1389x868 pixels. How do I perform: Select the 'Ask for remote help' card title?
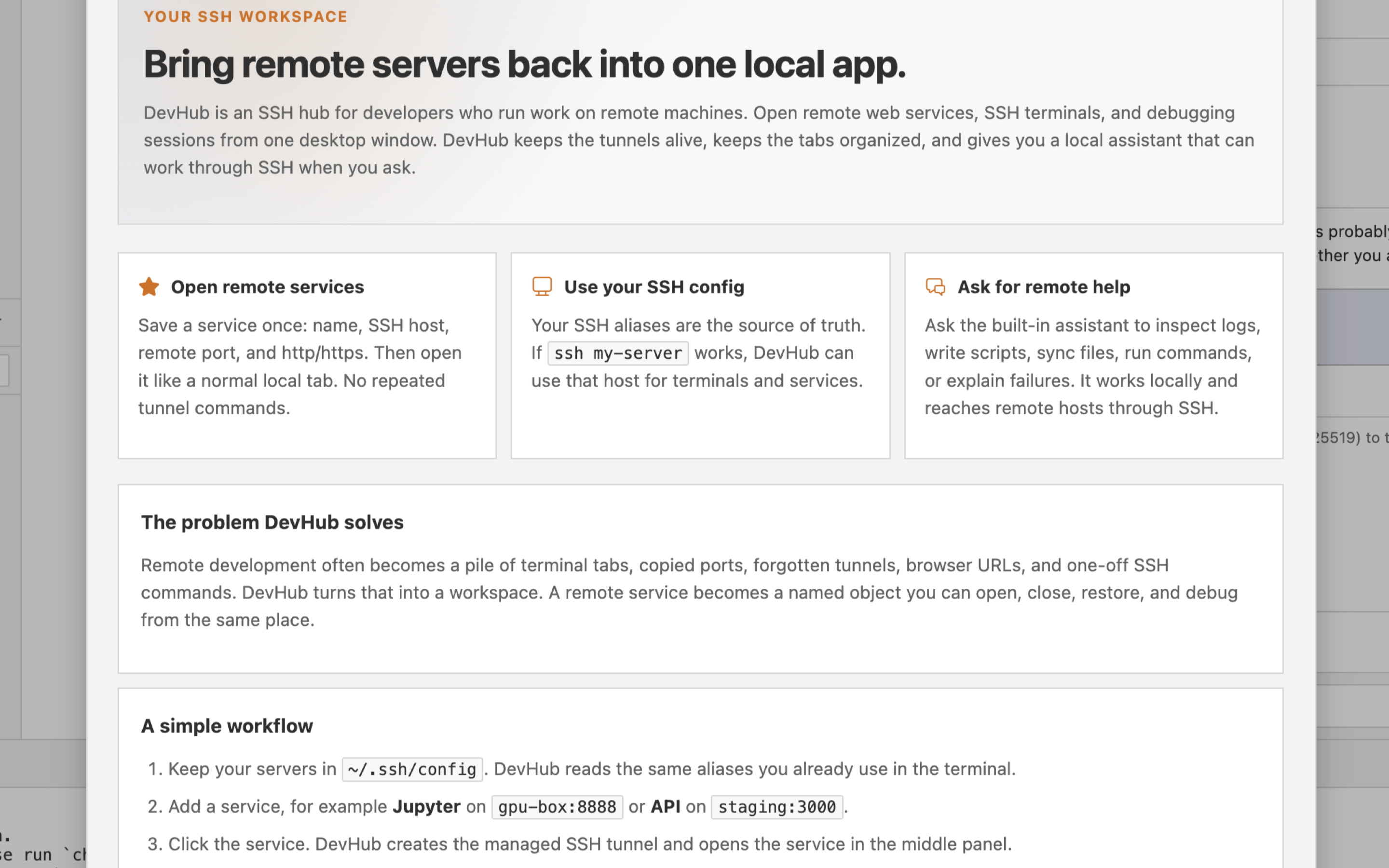[1044, 287]
